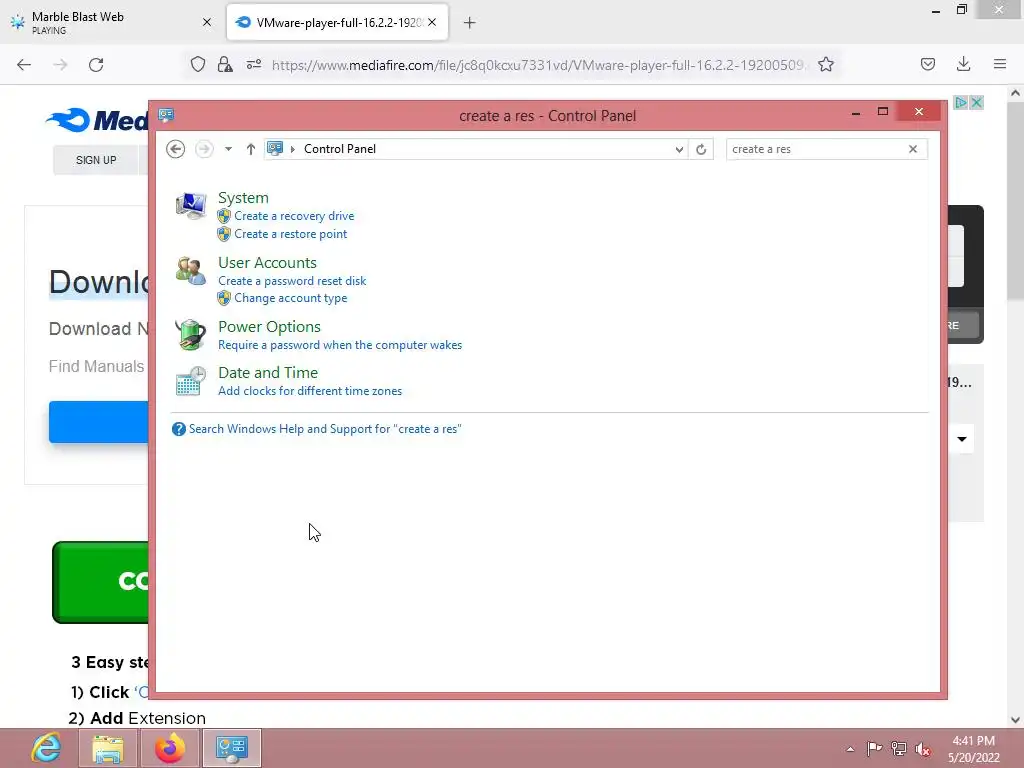Open the System heading link
The width and height of the screenshot is (1024, 768).
tap(243, 197)
